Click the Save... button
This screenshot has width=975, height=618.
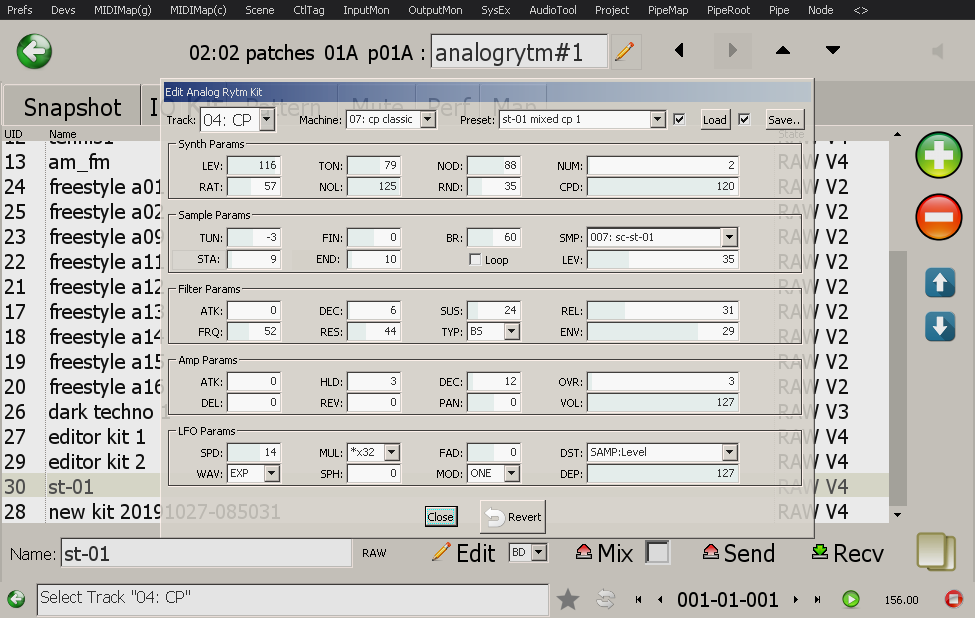785,120
